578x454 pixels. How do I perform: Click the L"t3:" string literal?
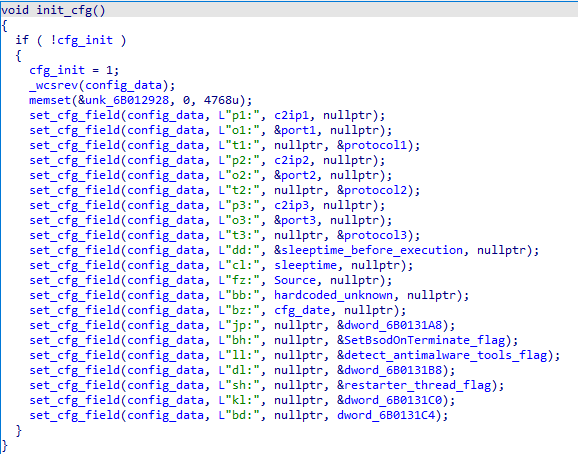(x=239, y=235)
